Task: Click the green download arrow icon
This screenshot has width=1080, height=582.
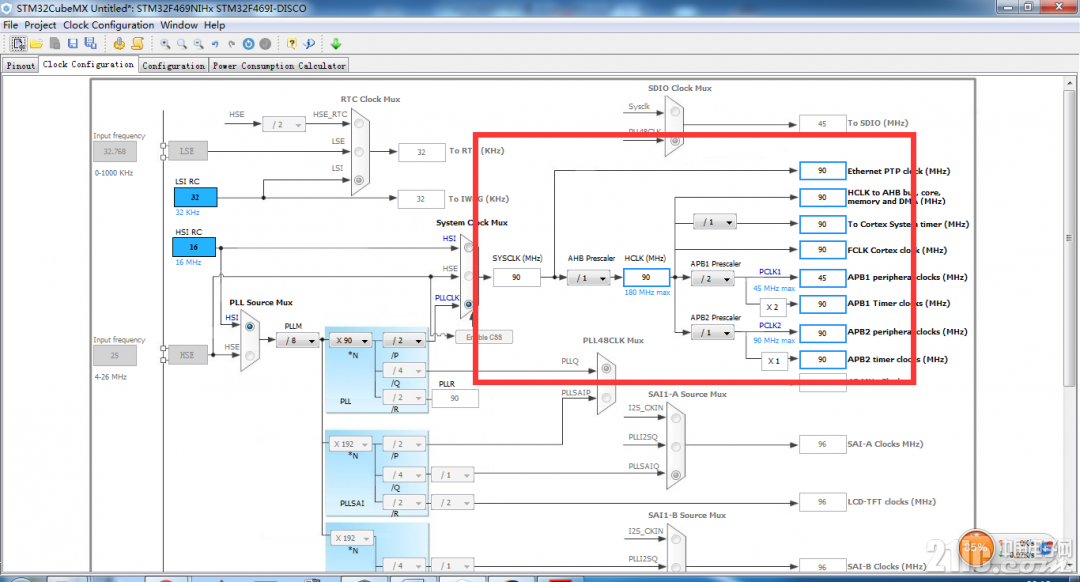Action: (x=336, y=43)
